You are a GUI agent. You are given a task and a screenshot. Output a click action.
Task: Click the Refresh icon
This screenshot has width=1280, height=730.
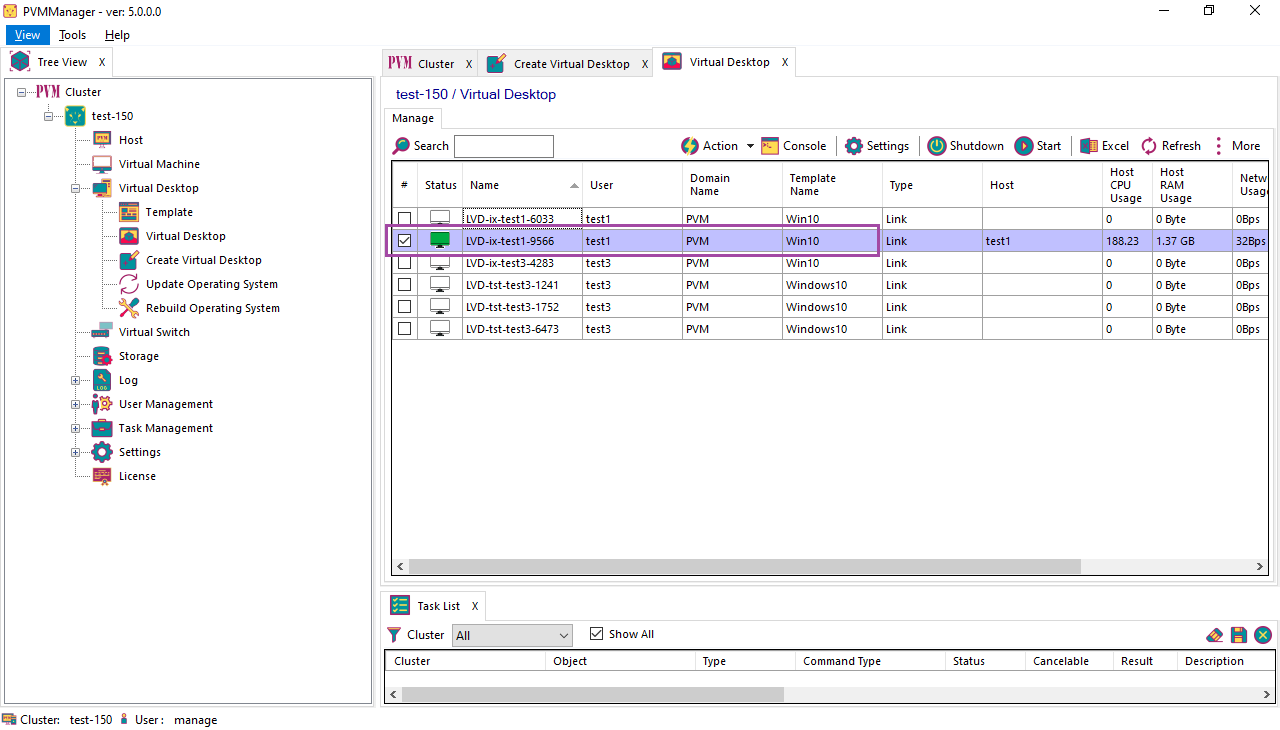pos(1149,146)
